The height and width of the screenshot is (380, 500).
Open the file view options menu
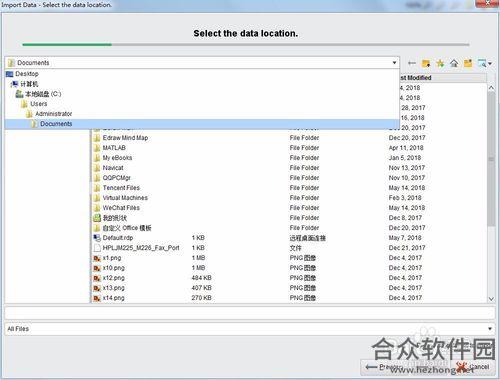485,63
